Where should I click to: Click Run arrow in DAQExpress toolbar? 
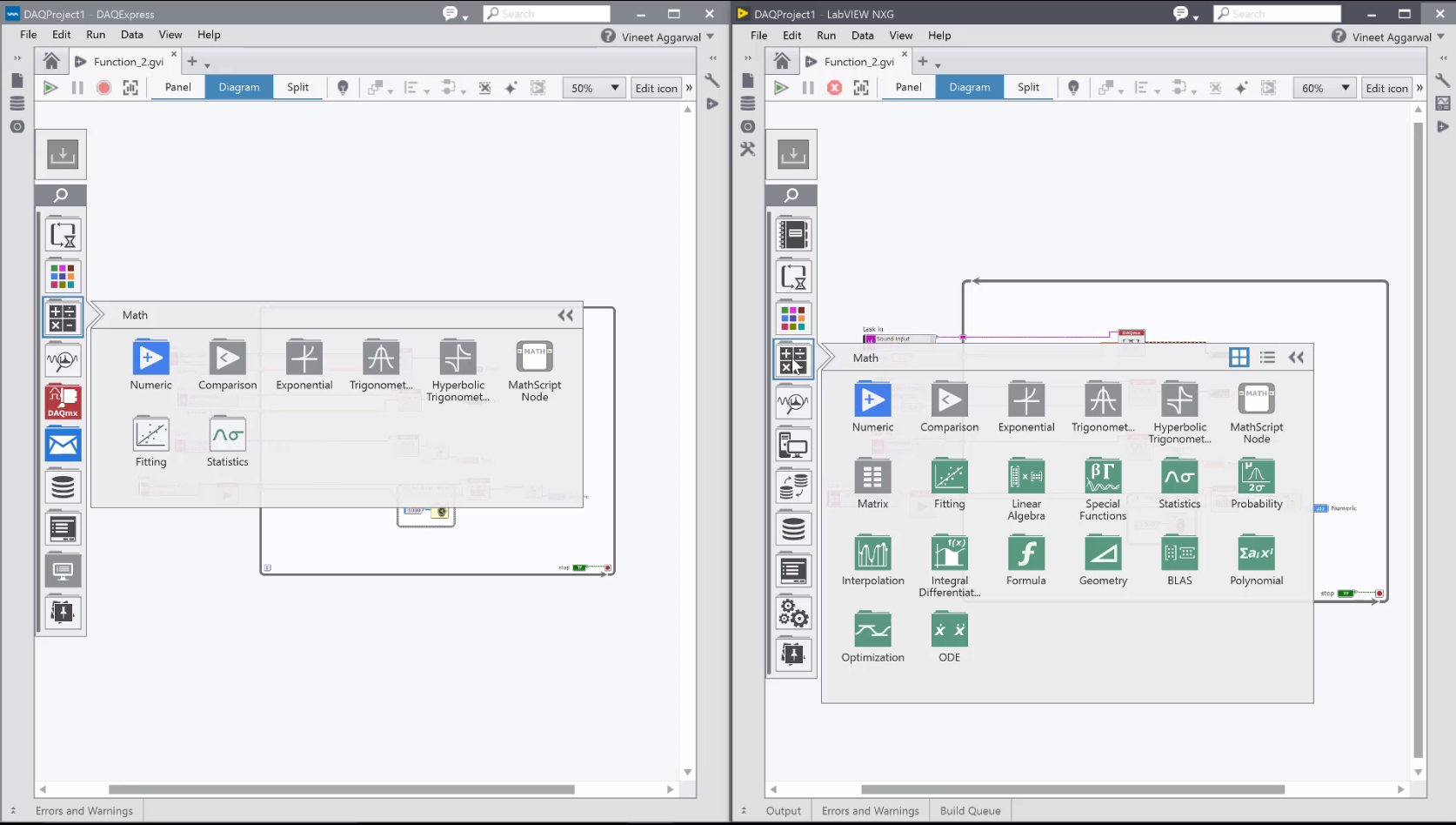tap(50, 88)
